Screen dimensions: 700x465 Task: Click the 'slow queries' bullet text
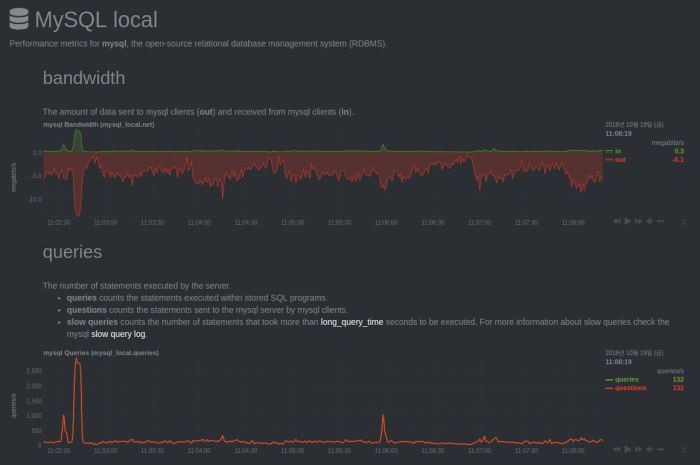(92, 322)
